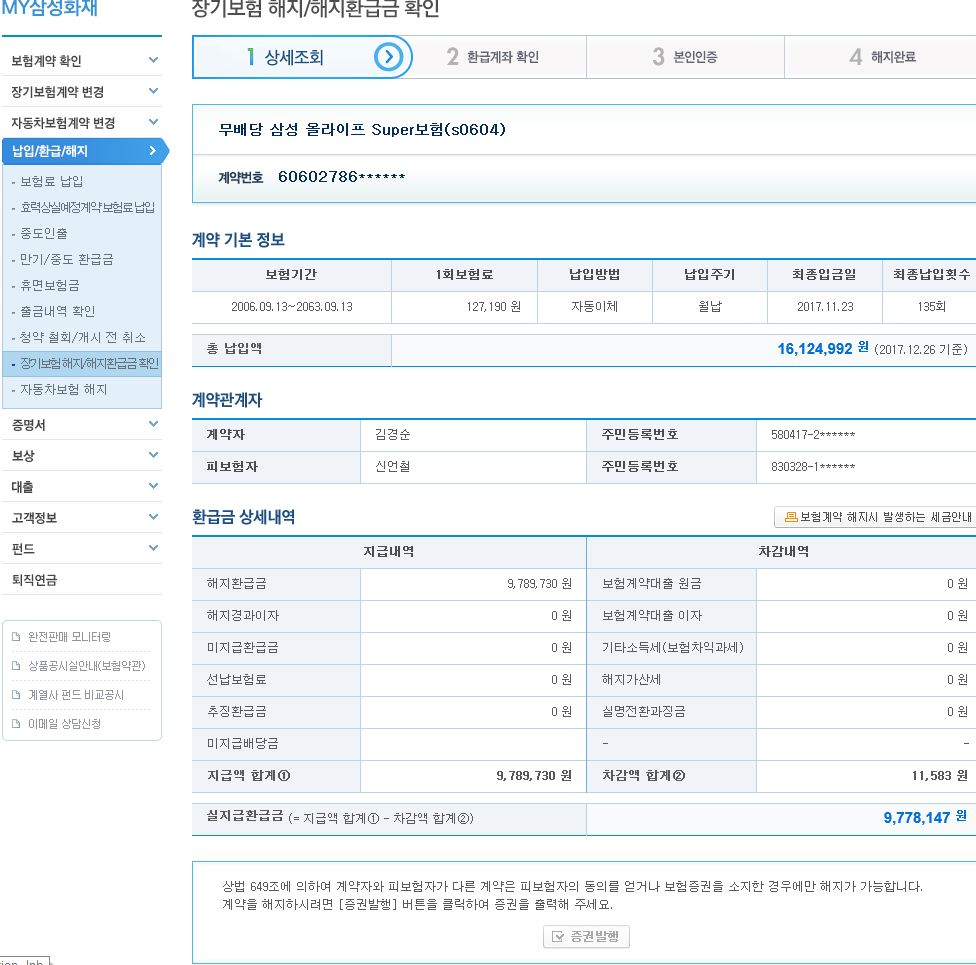976x965 pixels.
Task: Click document icon beside 상품공시실안내(보험약관)
Action: [16, 666]
